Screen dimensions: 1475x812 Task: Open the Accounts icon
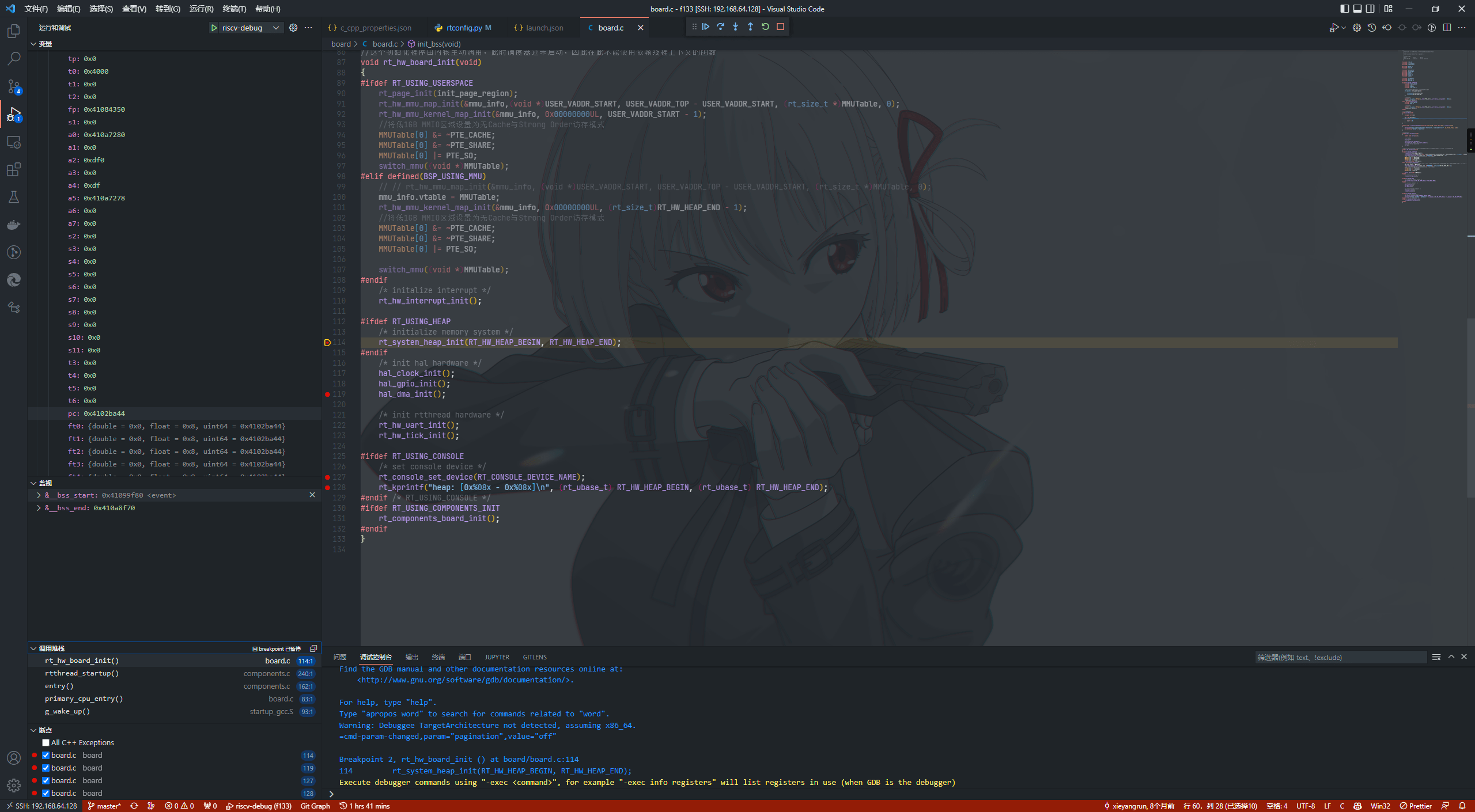coord(14,758)
